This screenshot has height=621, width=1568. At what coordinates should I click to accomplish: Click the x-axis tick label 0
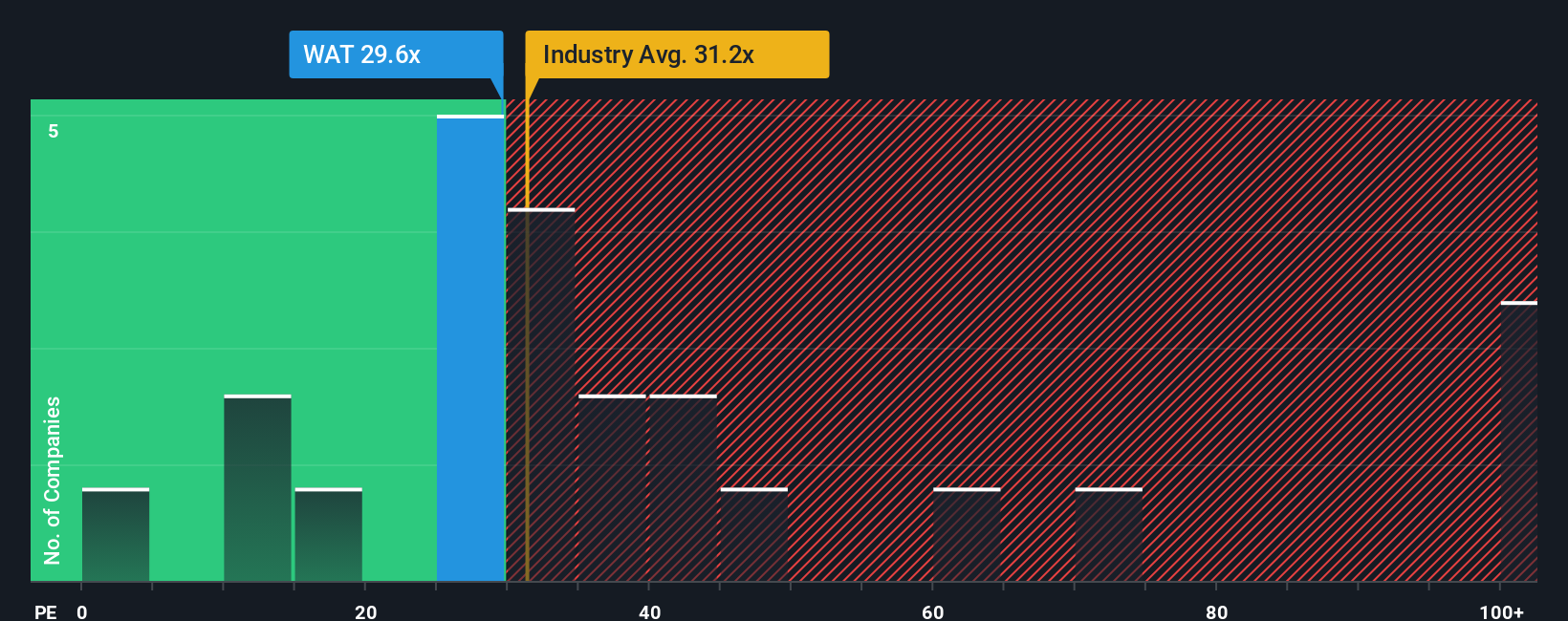(82, 612)
